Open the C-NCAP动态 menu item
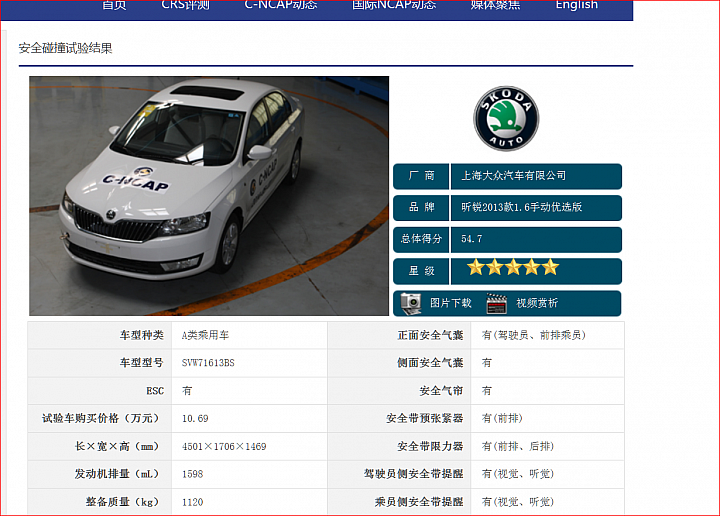The height and width of the screenshot is (516, 720). [281, 5]
